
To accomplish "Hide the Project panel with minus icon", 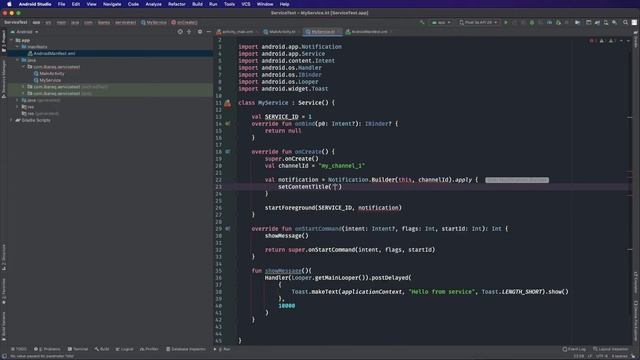I will click(x=209, y=31).
